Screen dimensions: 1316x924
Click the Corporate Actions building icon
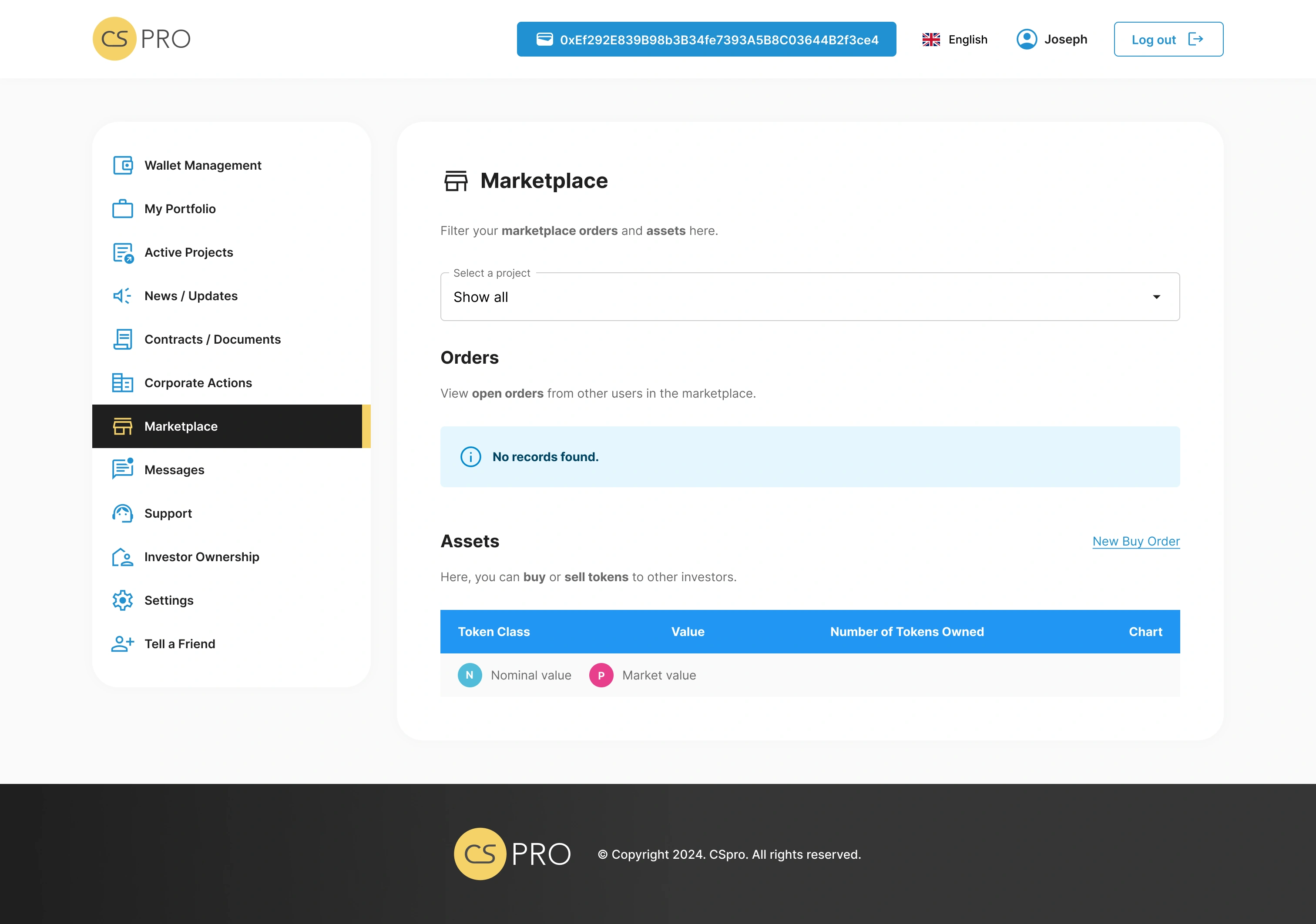click(x=123, y=383)
